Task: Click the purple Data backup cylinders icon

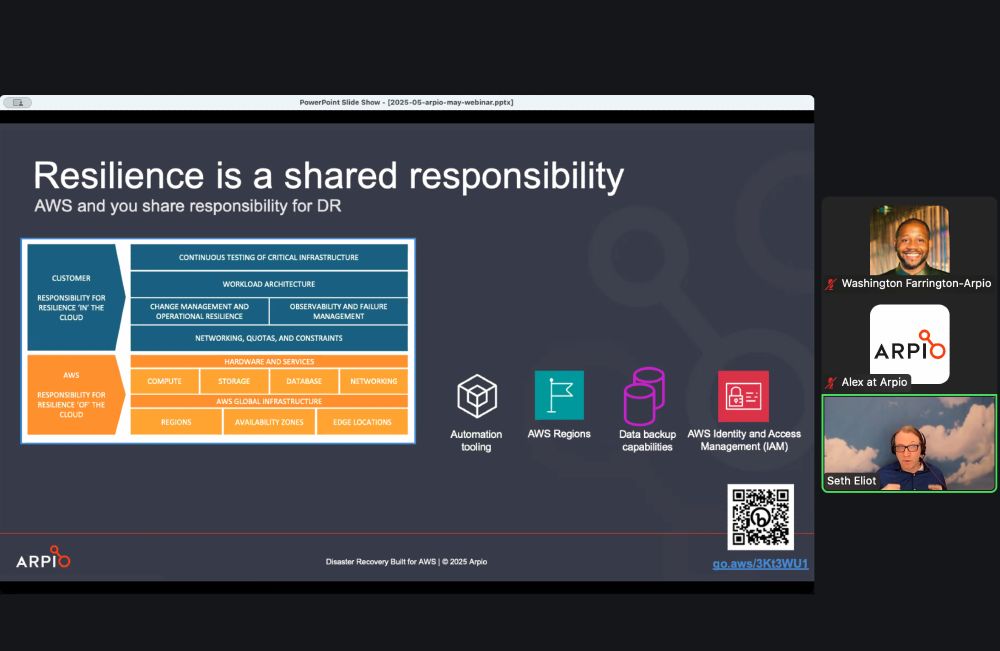Action: [644, 396]
